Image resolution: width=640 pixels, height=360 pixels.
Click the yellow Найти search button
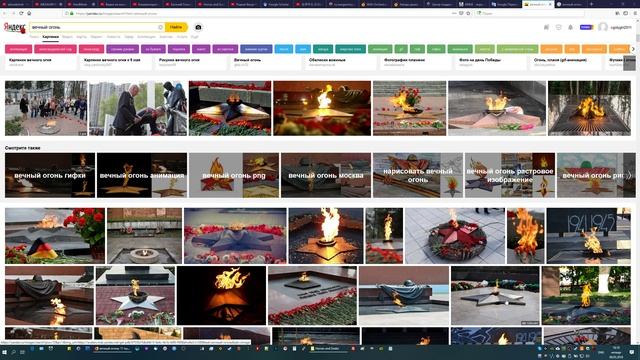(x=176, y=27)
